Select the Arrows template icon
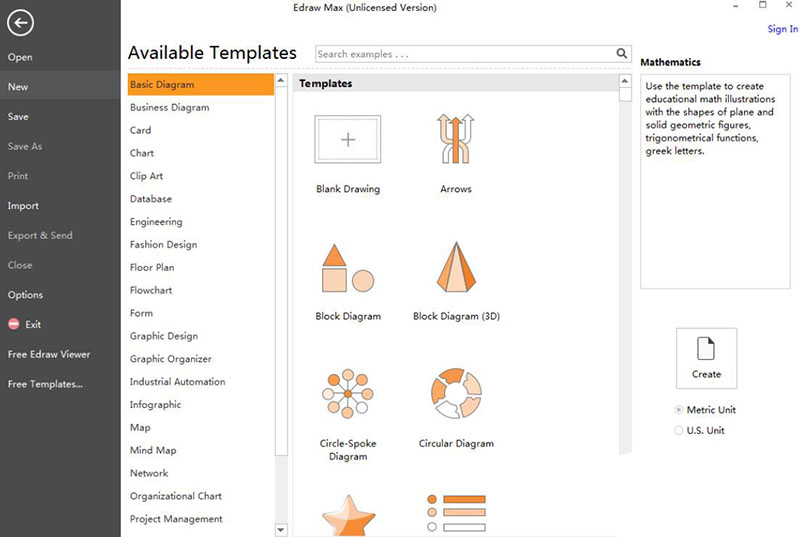The height and width of the screenshot is (537, 800). (x=456, y=138)
